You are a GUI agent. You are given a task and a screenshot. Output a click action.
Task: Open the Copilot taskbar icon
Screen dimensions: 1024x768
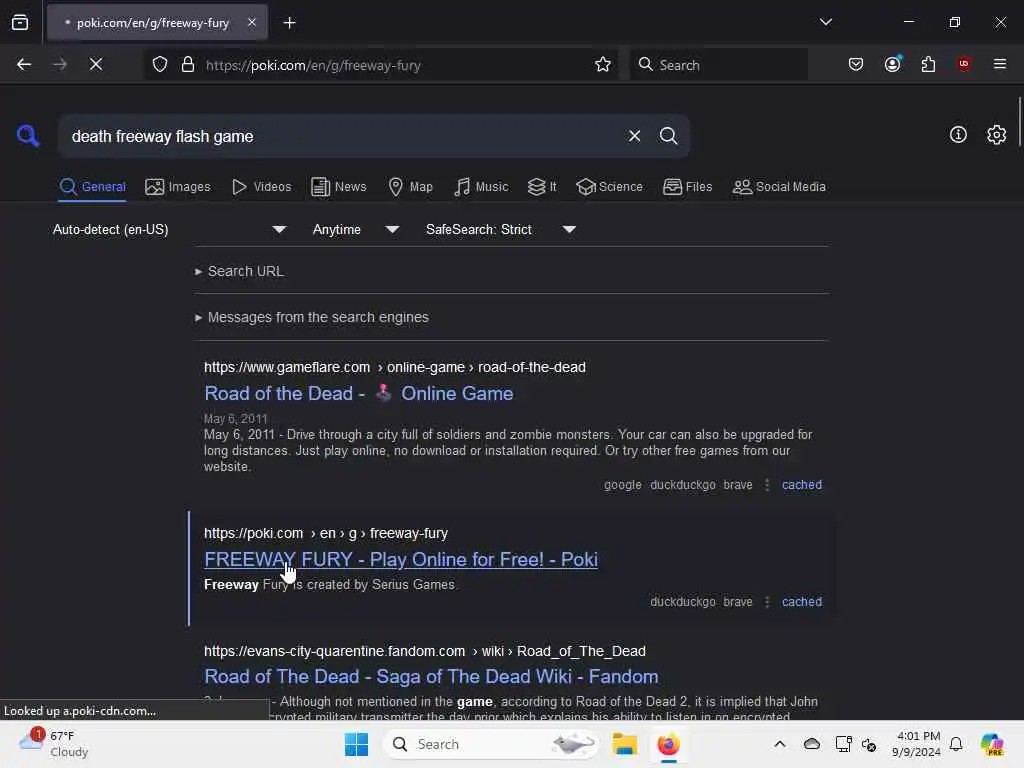click(x=992, y=744)
